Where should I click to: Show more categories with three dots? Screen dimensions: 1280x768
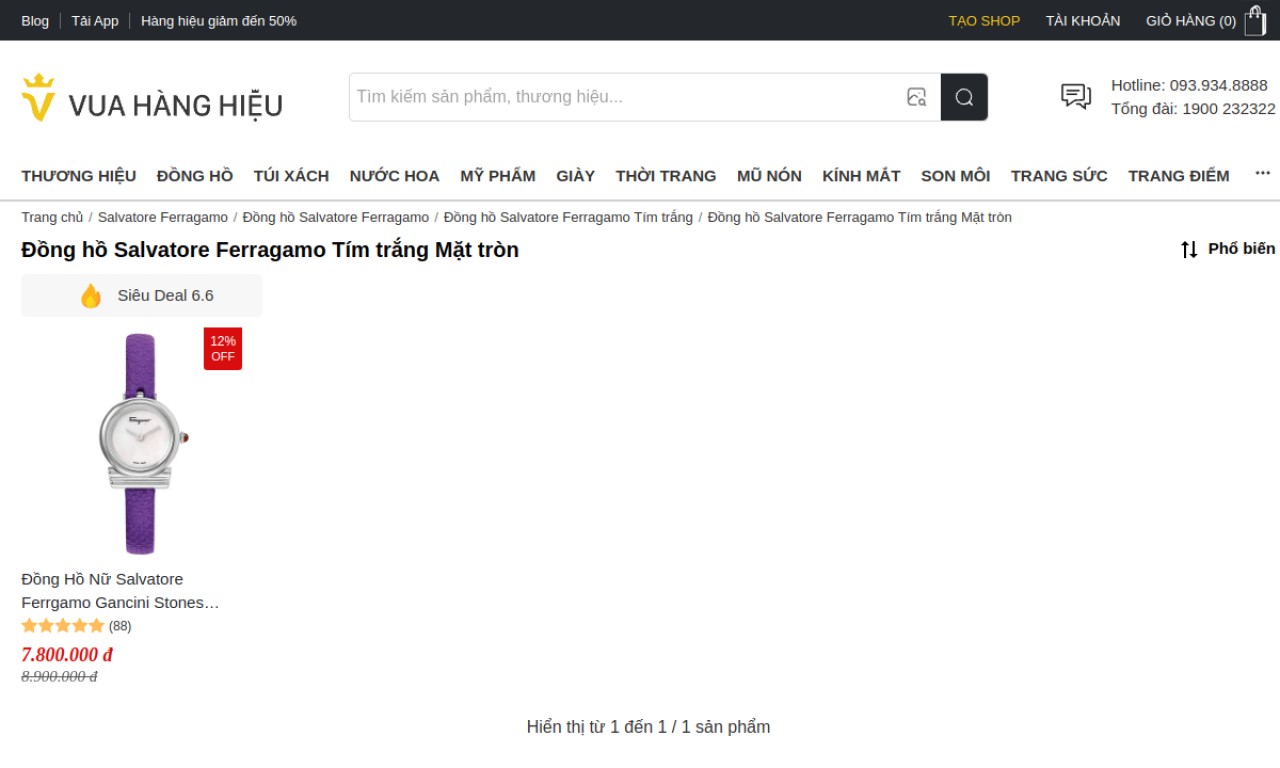1262,173
